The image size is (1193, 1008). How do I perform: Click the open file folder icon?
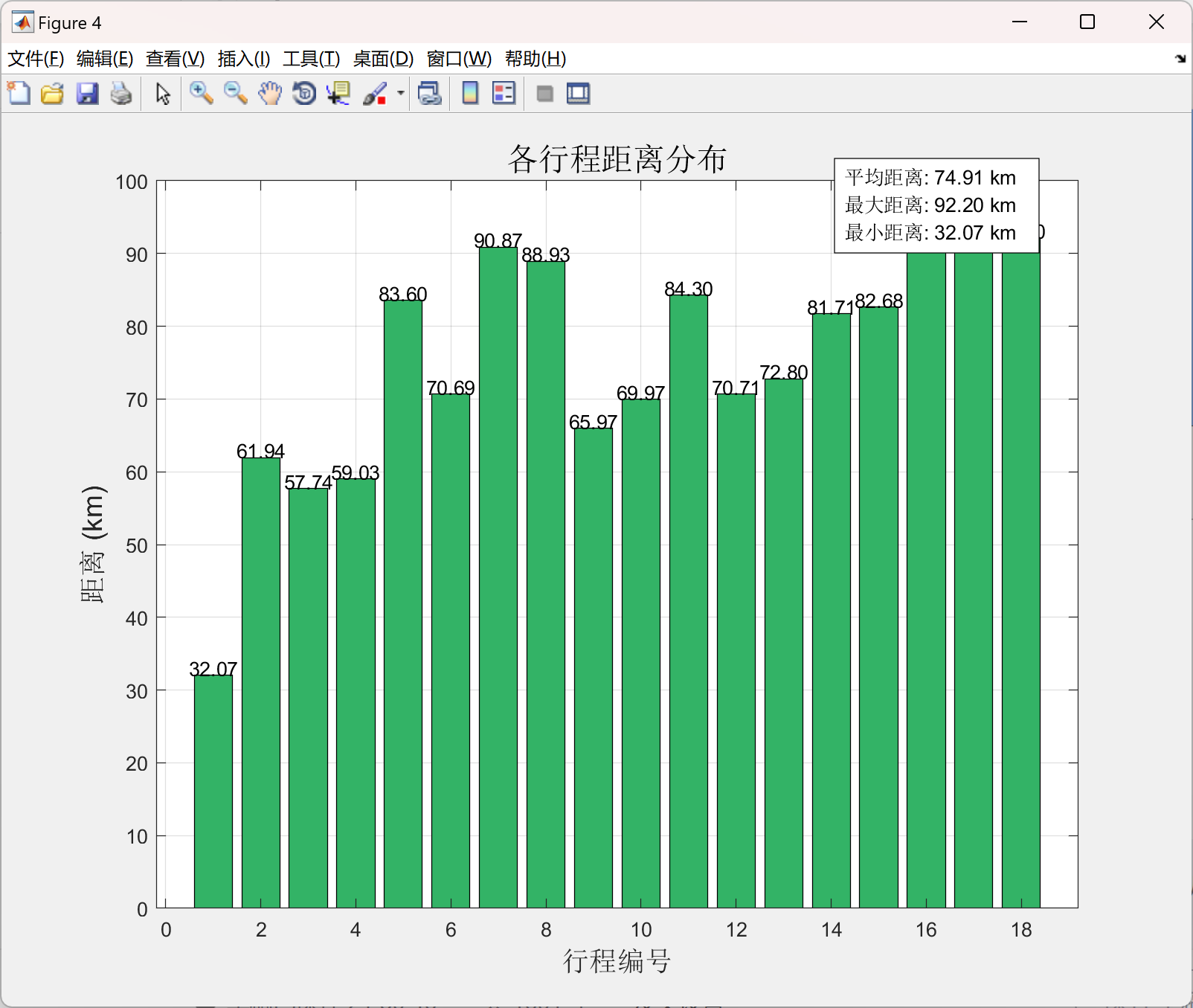(x=52, y=94)
